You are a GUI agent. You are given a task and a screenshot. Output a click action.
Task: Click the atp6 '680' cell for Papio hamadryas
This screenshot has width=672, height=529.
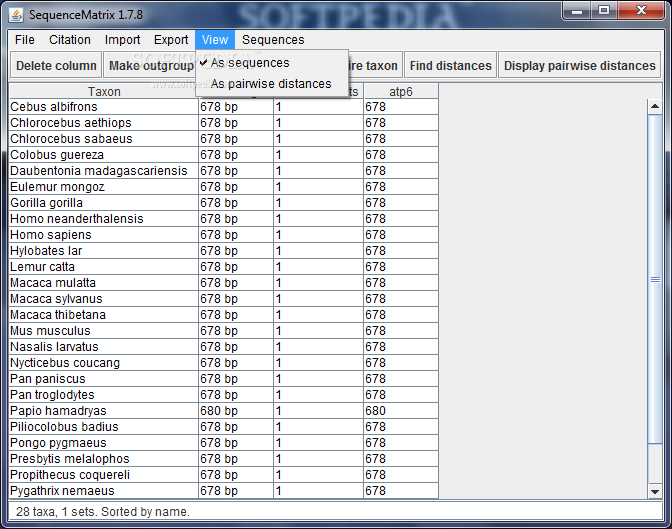pos(401,411)
